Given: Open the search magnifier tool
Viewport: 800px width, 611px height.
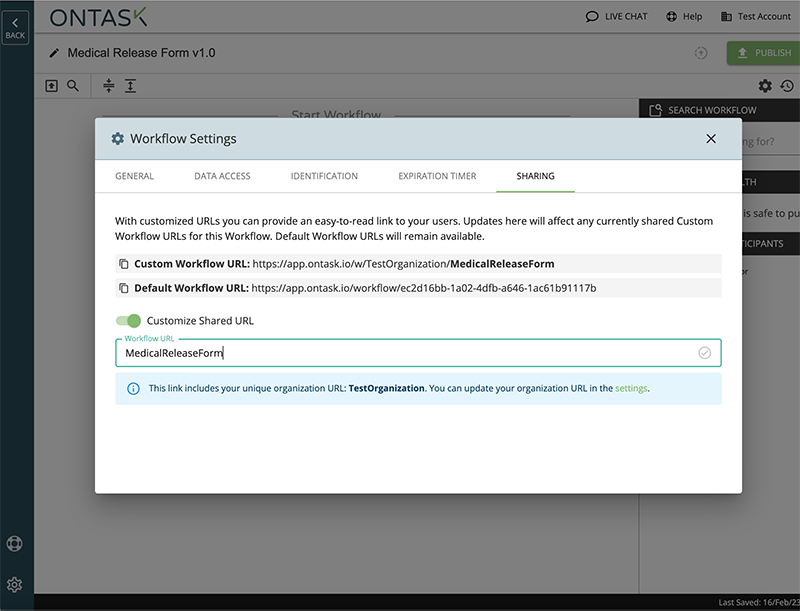Looking at the screenshot, I should 73,86.
